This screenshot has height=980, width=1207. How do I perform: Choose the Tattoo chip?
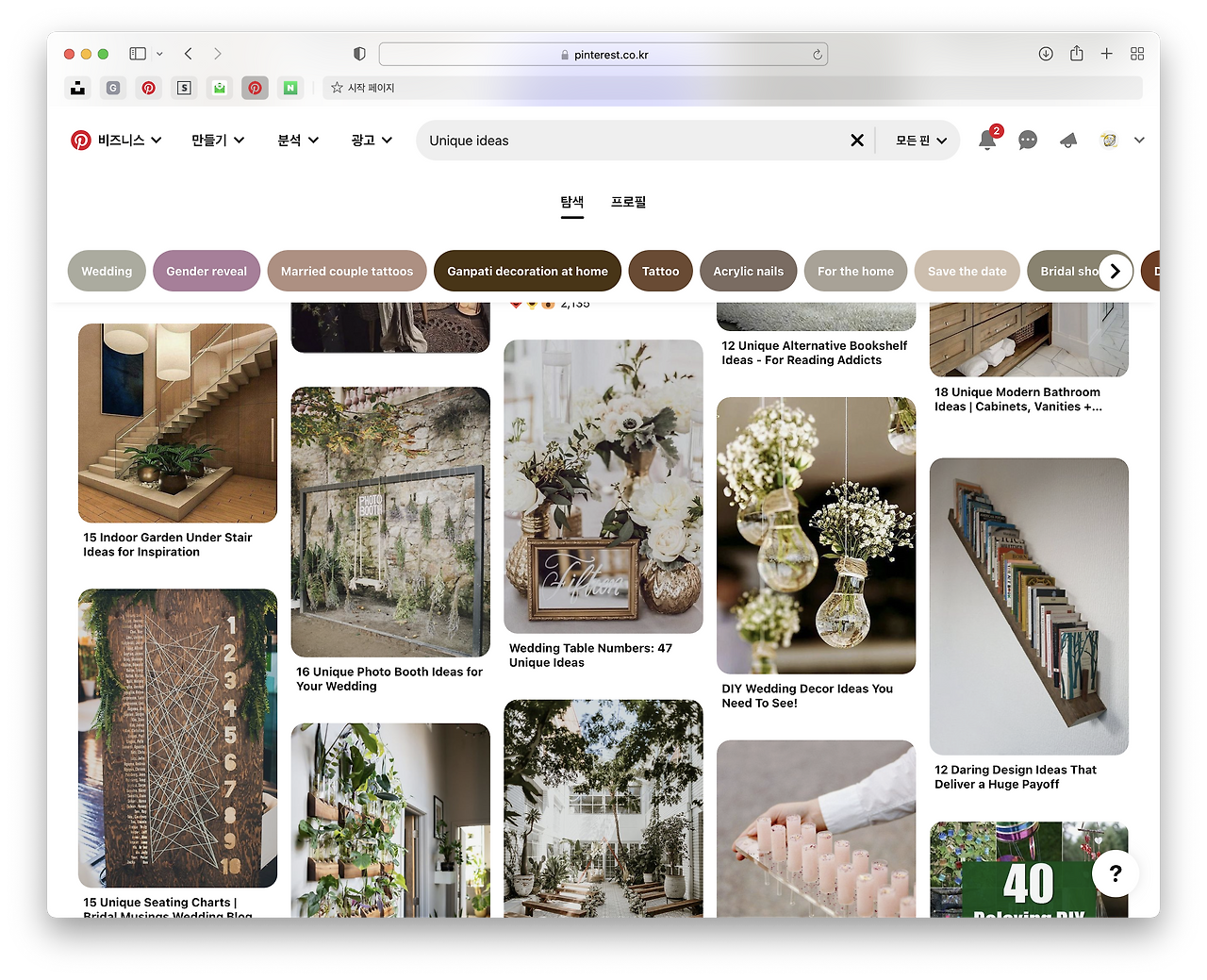[x=661, y=271]
